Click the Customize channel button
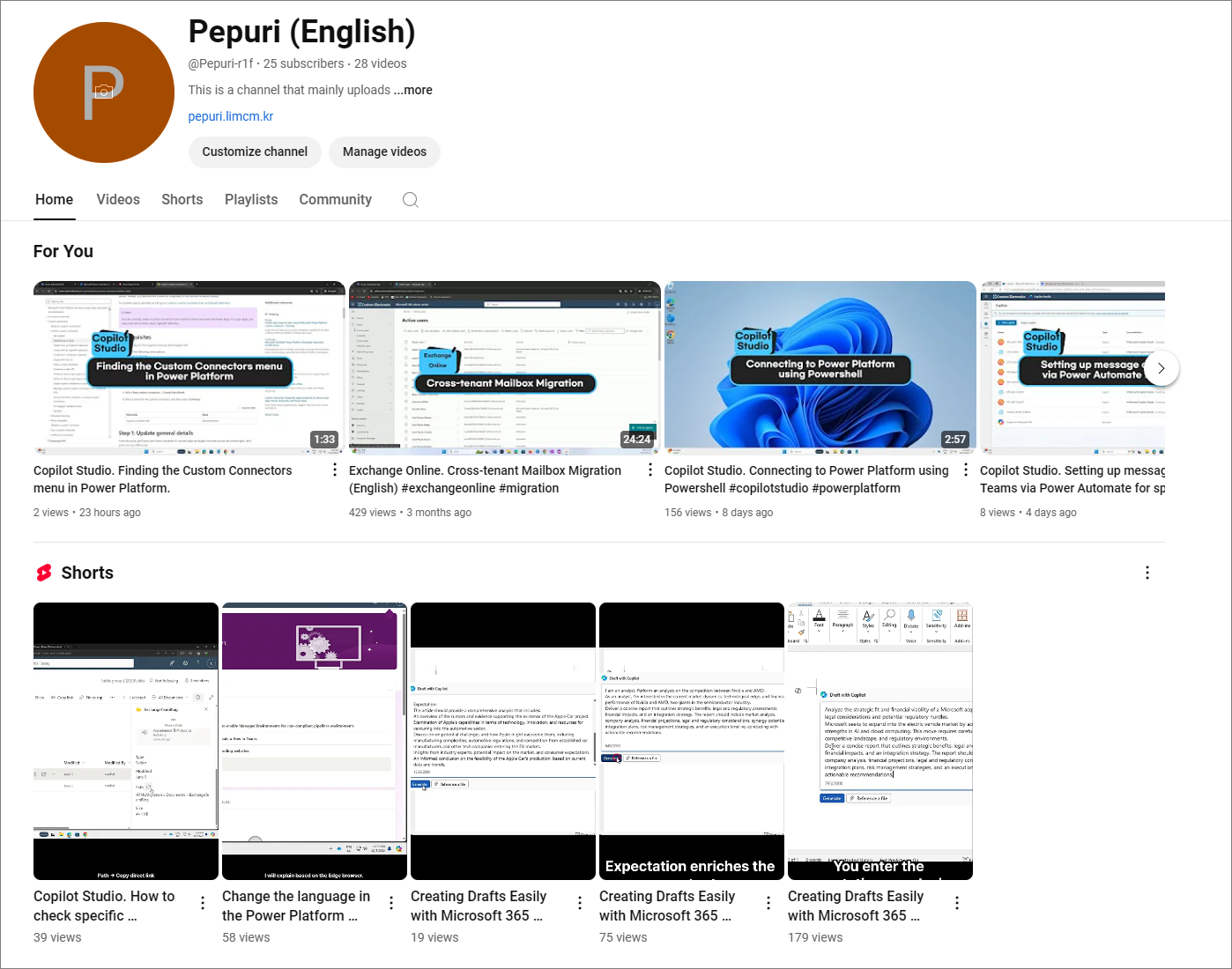The height and width of the screenshot is (969, 1232). [x=255, y=152]
